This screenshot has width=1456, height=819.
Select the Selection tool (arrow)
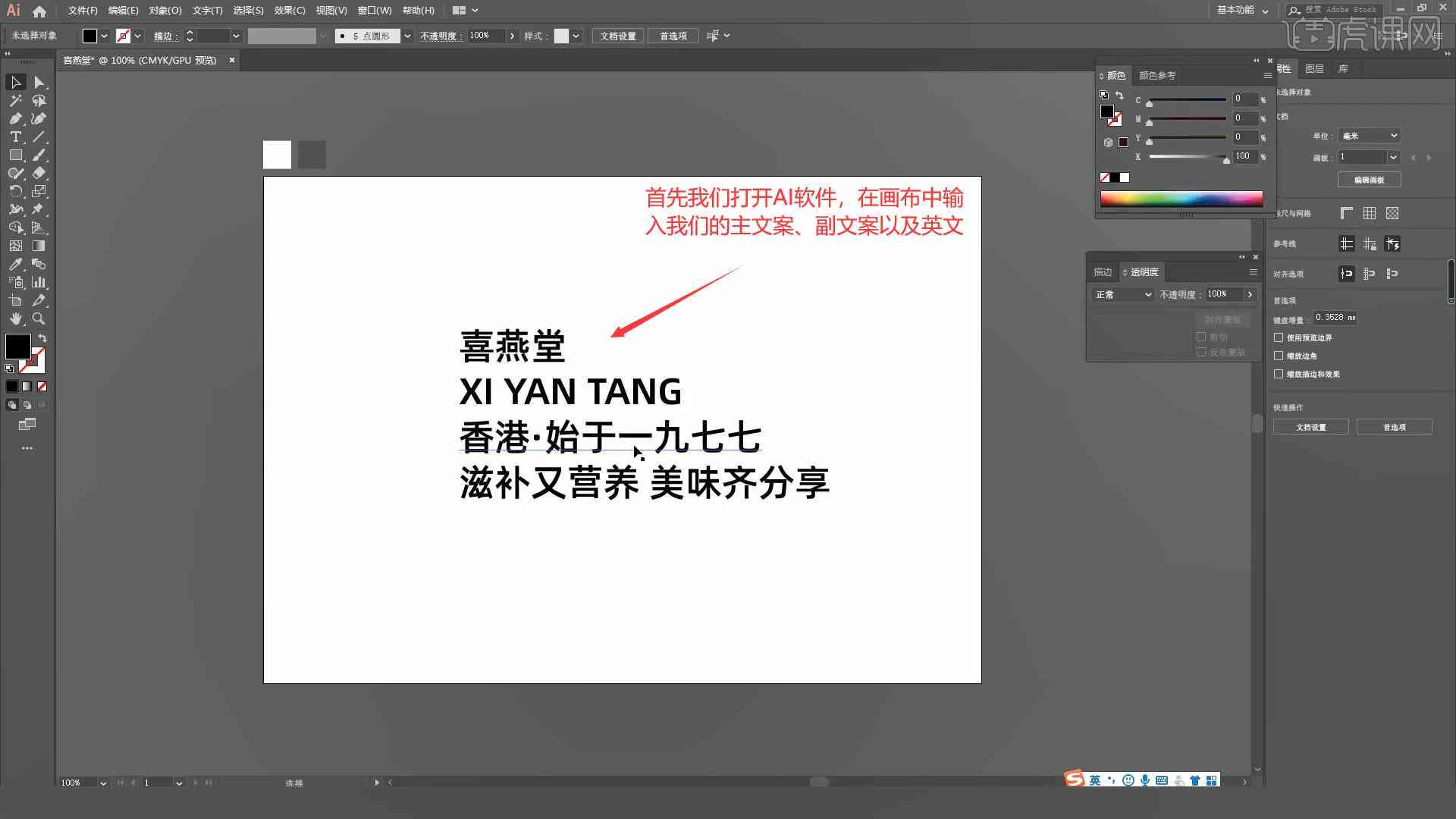point(15,82)
